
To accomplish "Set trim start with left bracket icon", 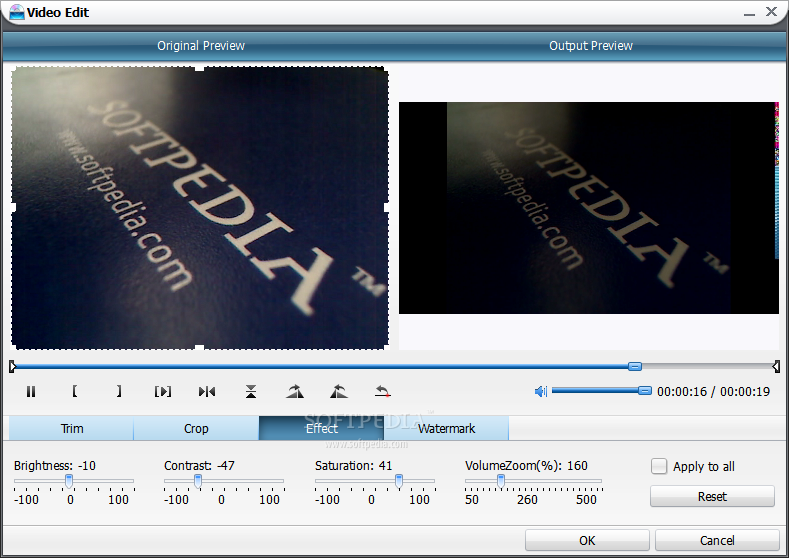I will pos(74,391).
